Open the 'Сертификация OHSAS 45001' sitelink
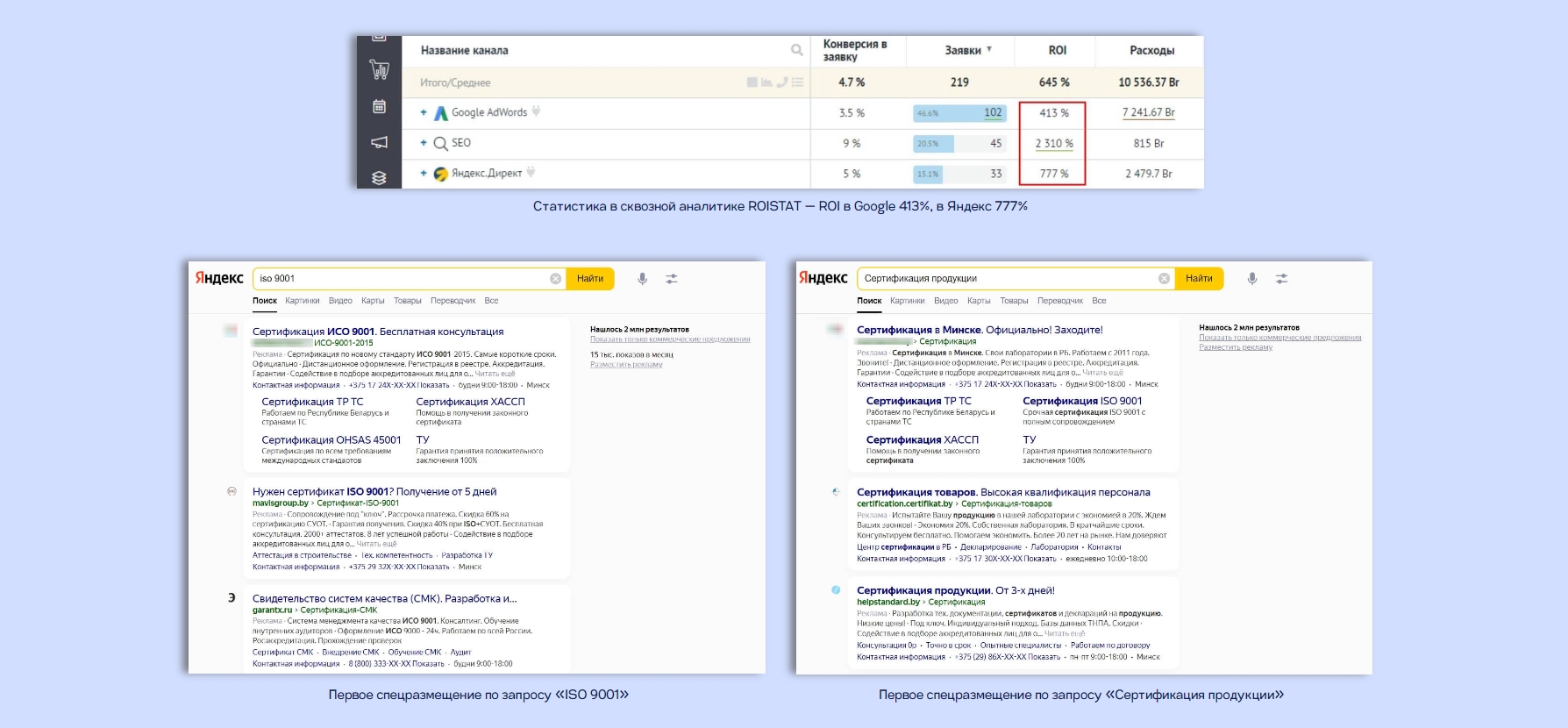Screen dimensions: 1568x728 (x=331, y=440)
